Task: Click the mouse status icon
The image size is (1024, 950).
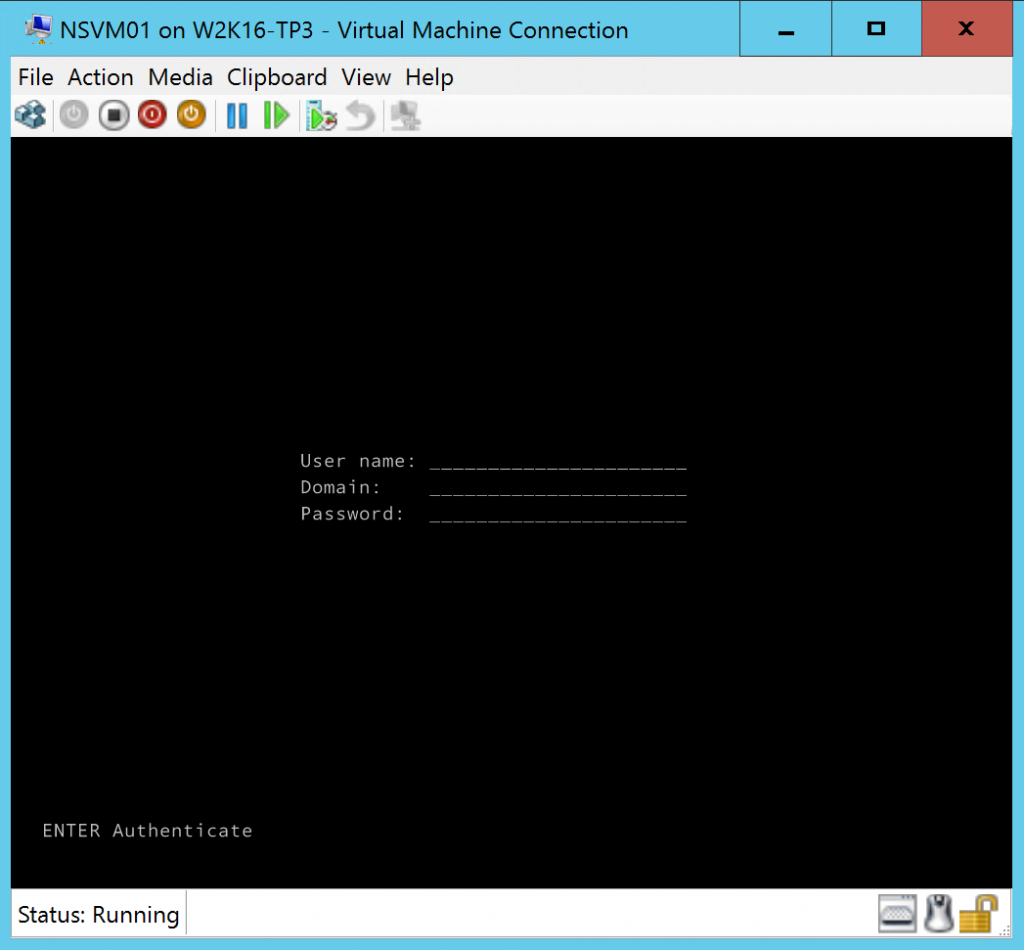Action: [x=938, y=914]
